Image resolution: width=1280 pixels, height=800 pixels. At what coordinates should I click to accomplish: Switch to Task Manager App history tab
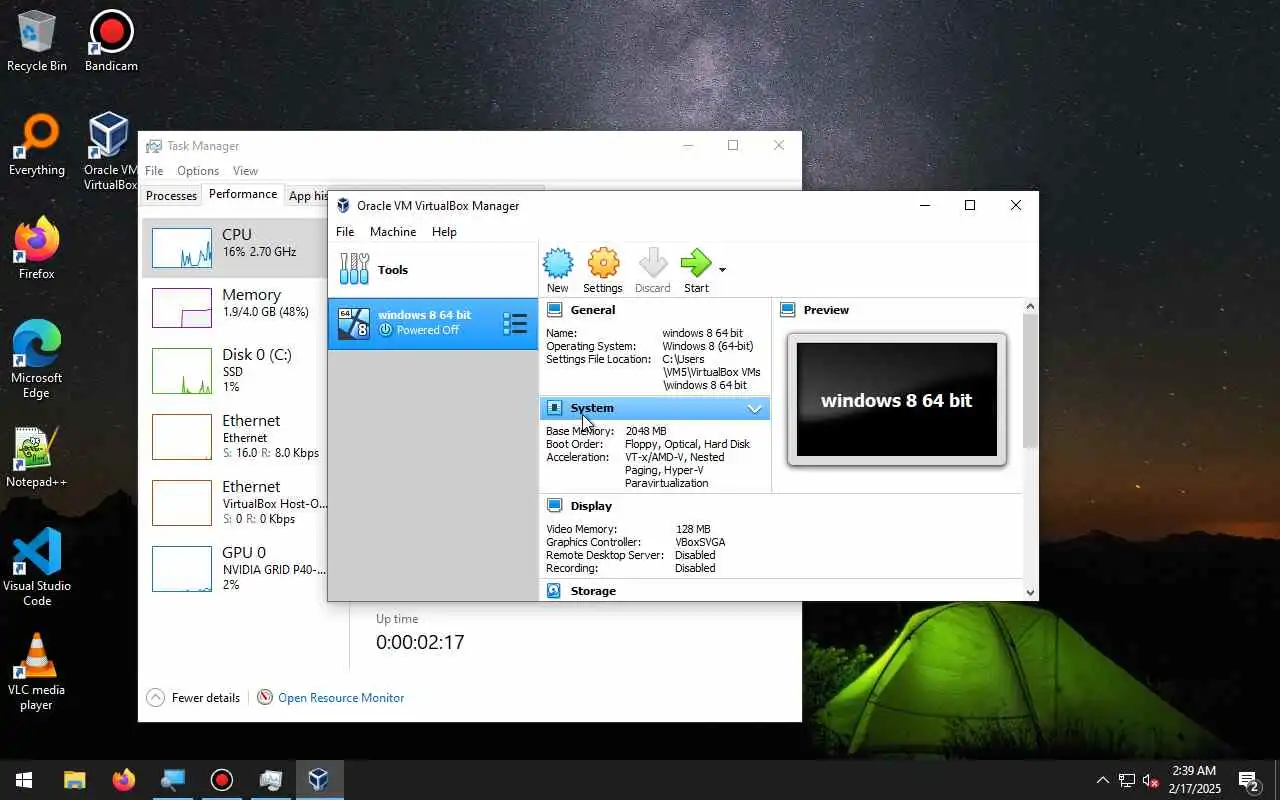pyautogui.click(x=307, y=196)
